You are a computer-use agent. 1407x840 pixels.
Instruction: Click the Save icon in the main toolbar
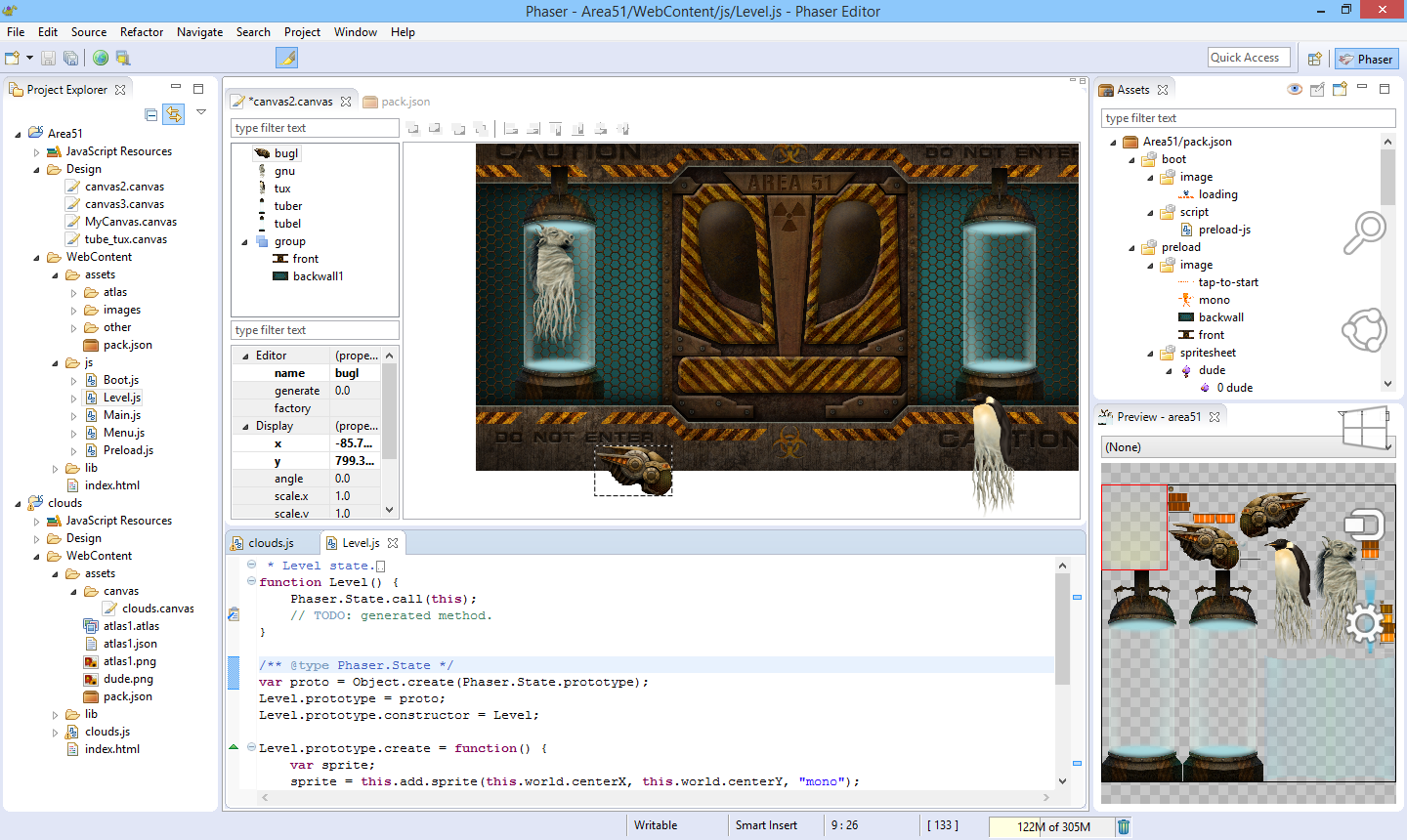[x=48, y=59]
